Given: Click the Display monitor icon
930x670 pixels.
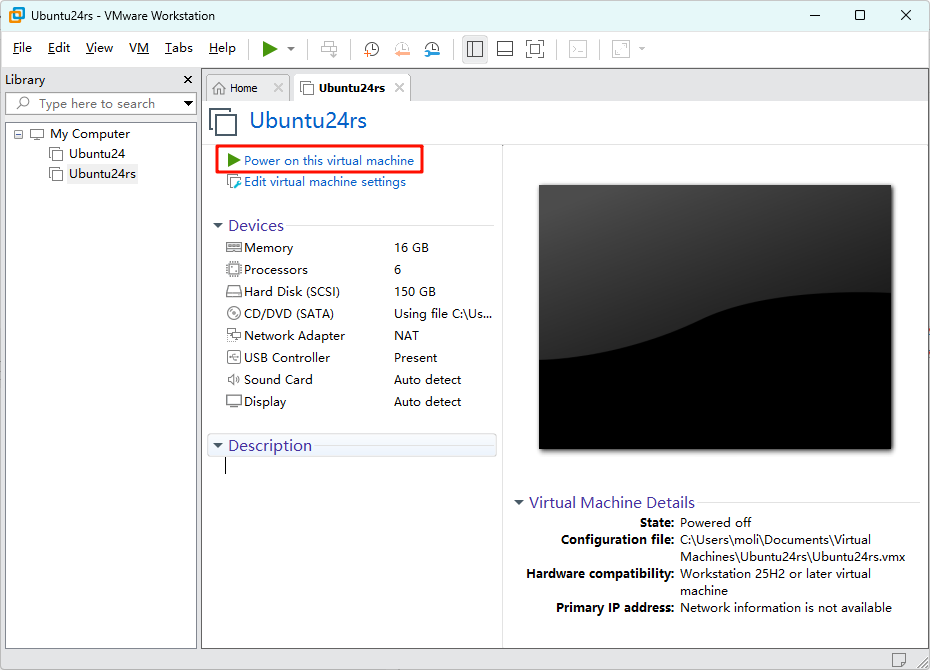Looking at the screenshot, I should pyautogui.click(x=234, y=401).
